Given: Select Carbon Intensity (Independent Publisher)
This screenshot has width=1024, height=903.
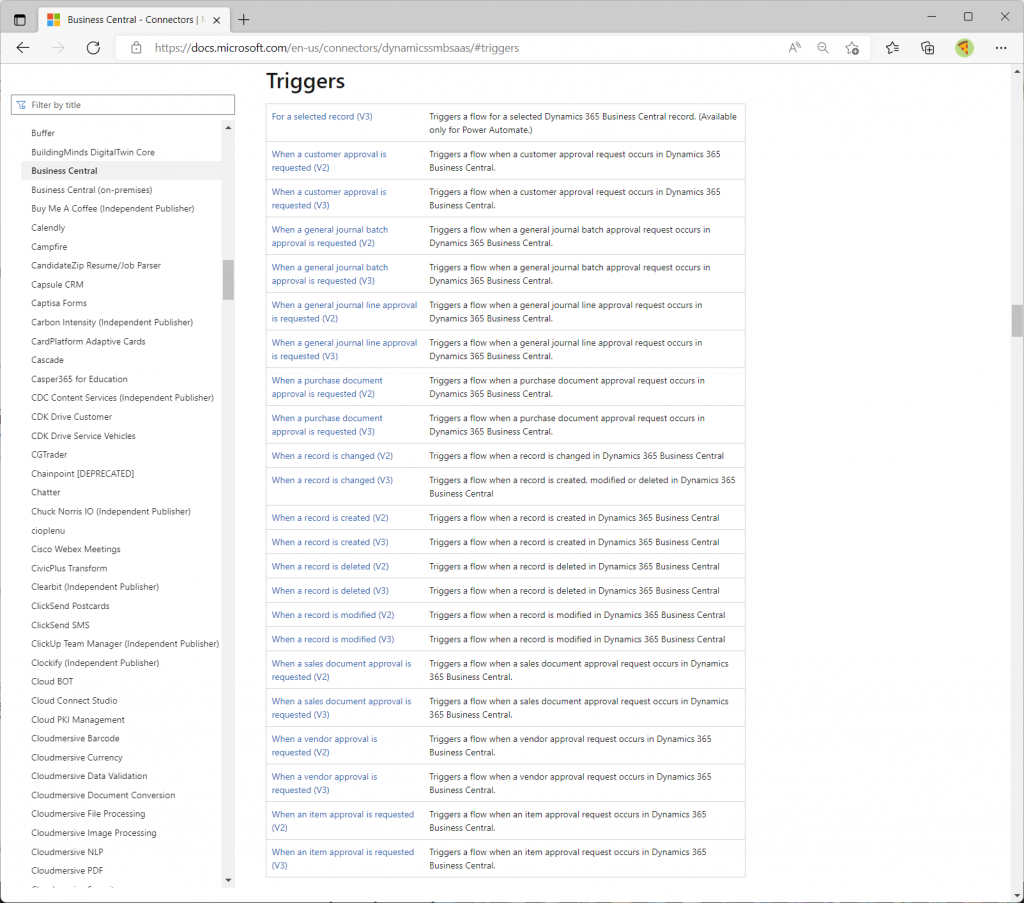Looking at the screenshot, I should 112,323.
